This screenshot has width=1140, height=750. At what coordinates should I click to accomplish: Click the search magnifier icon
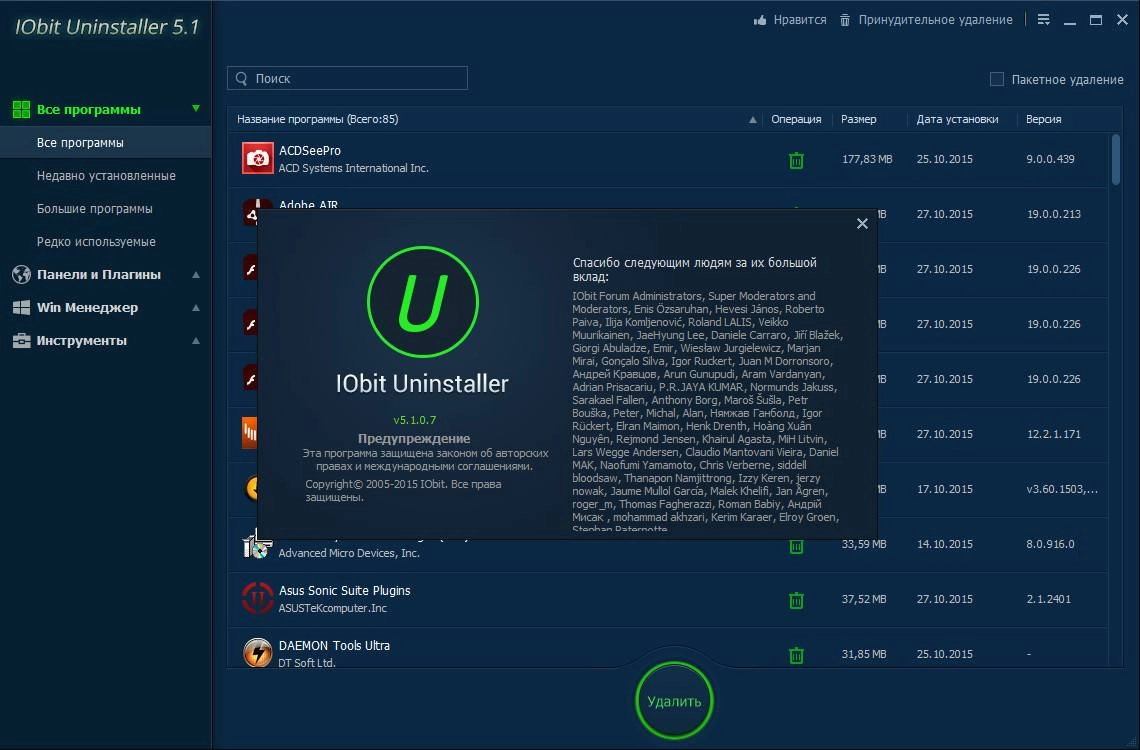tap(242, 78)
